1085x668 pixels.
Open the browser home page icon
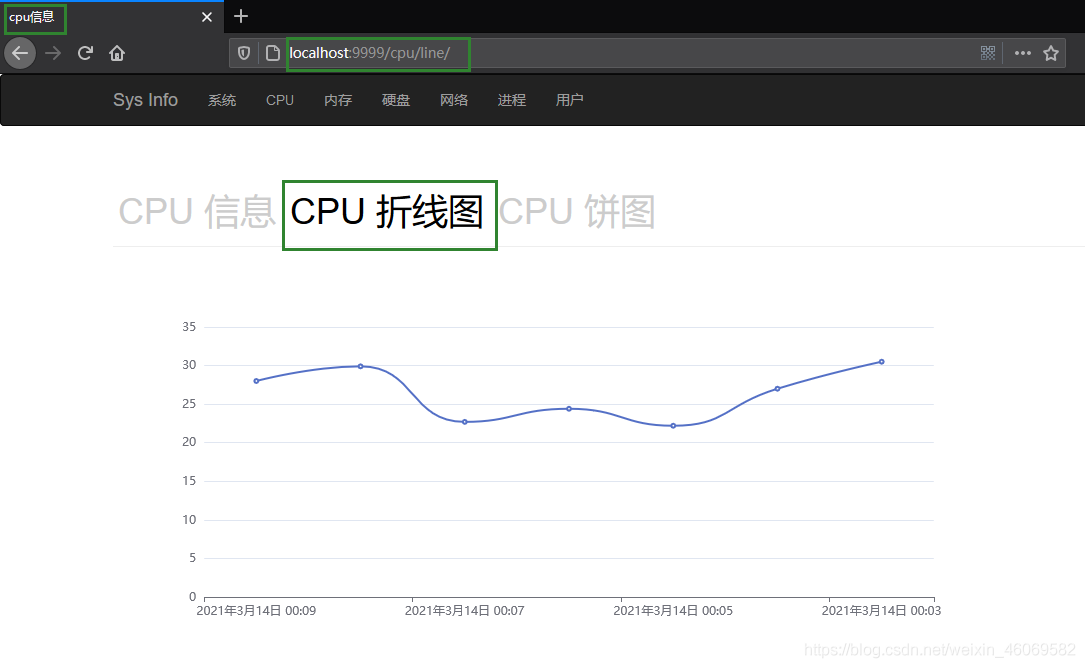(117, 53)
